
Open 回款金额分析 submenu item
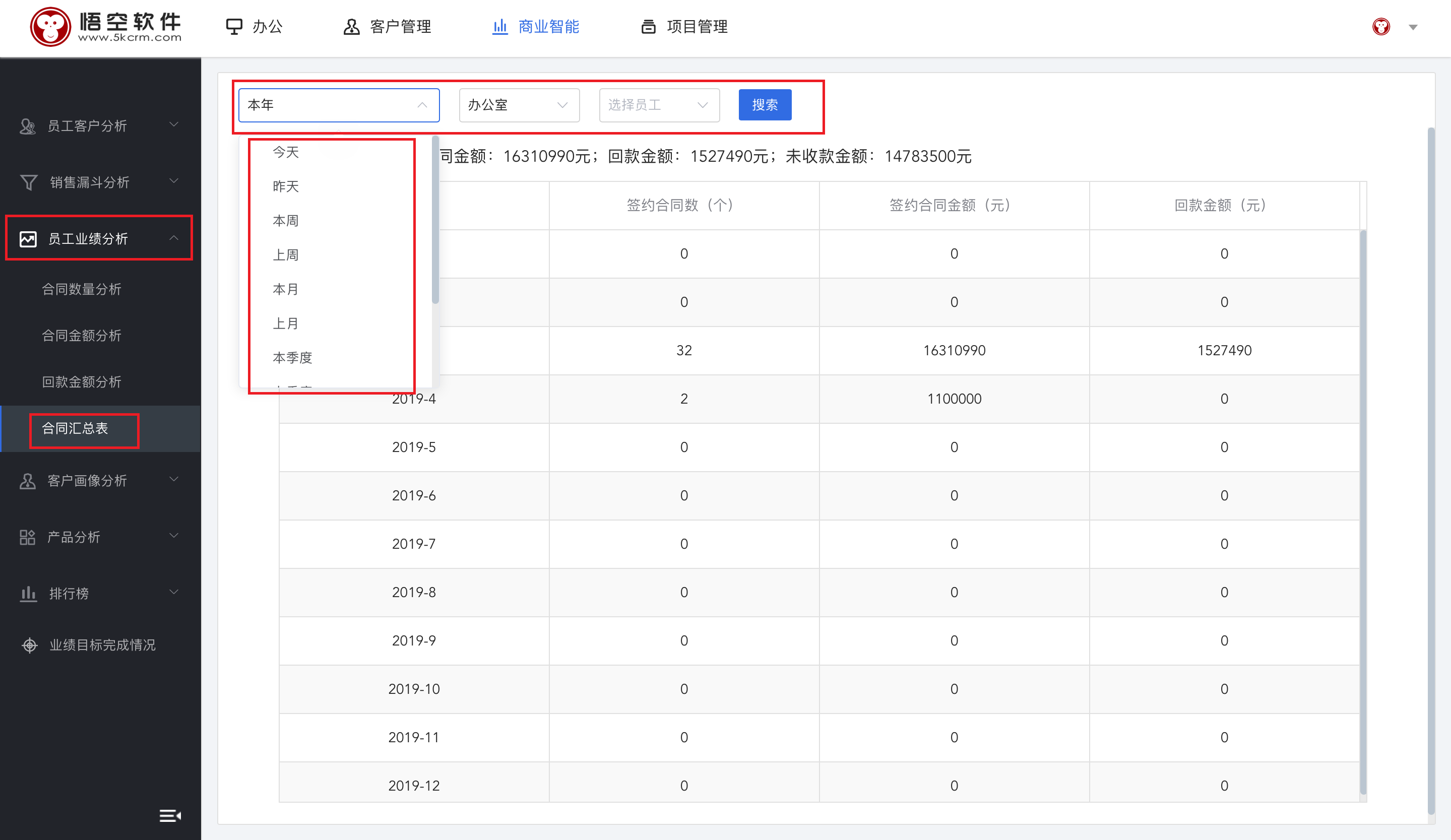pyautogui.click(x=100, y=382)
